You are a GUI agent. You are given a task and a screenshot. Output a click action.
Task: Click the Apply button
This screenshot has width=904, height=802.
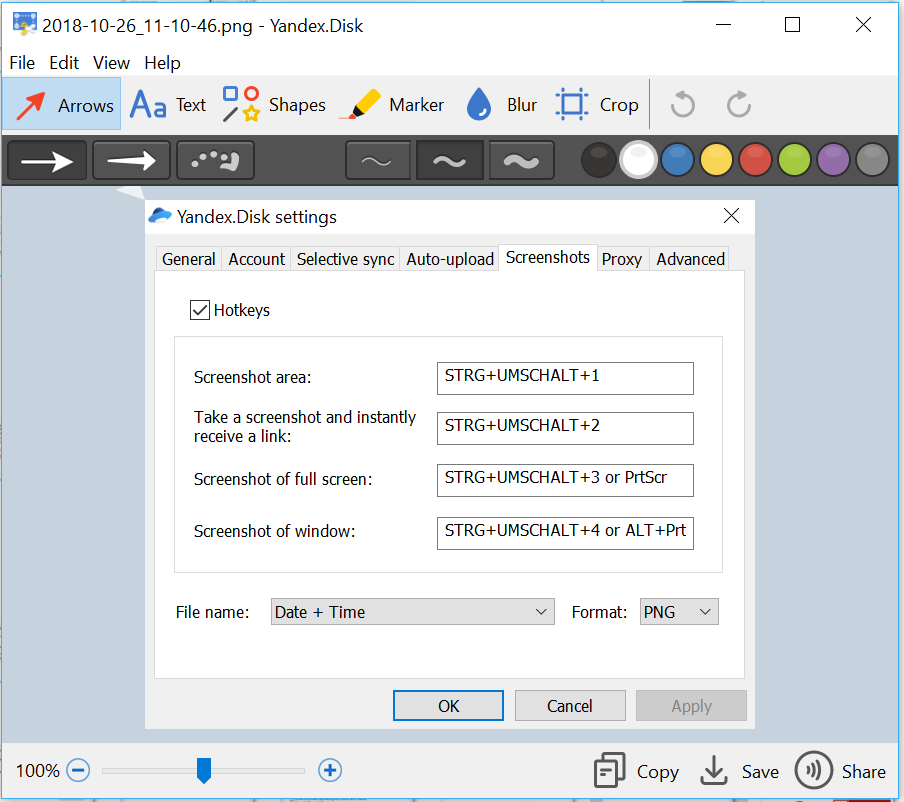tap(691, 706)
